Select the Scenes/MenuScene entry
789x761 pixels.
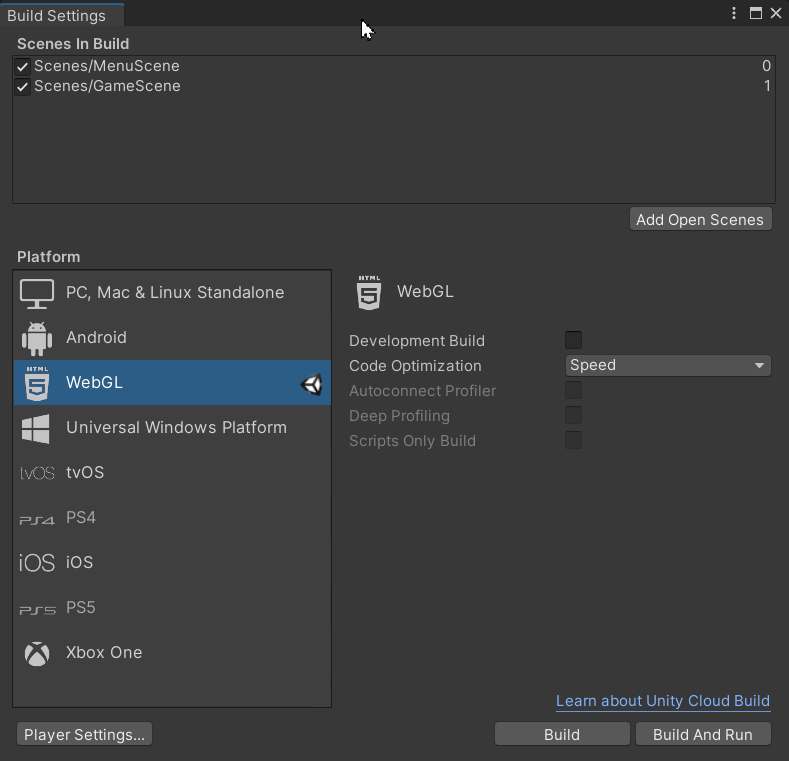tap(394, 66)
